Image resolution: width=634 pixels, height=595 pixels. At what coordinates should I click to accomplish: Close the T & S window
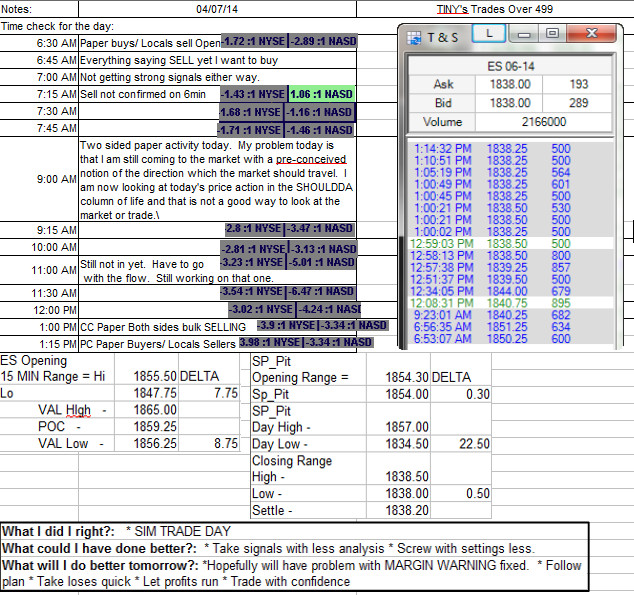[592, 34]
